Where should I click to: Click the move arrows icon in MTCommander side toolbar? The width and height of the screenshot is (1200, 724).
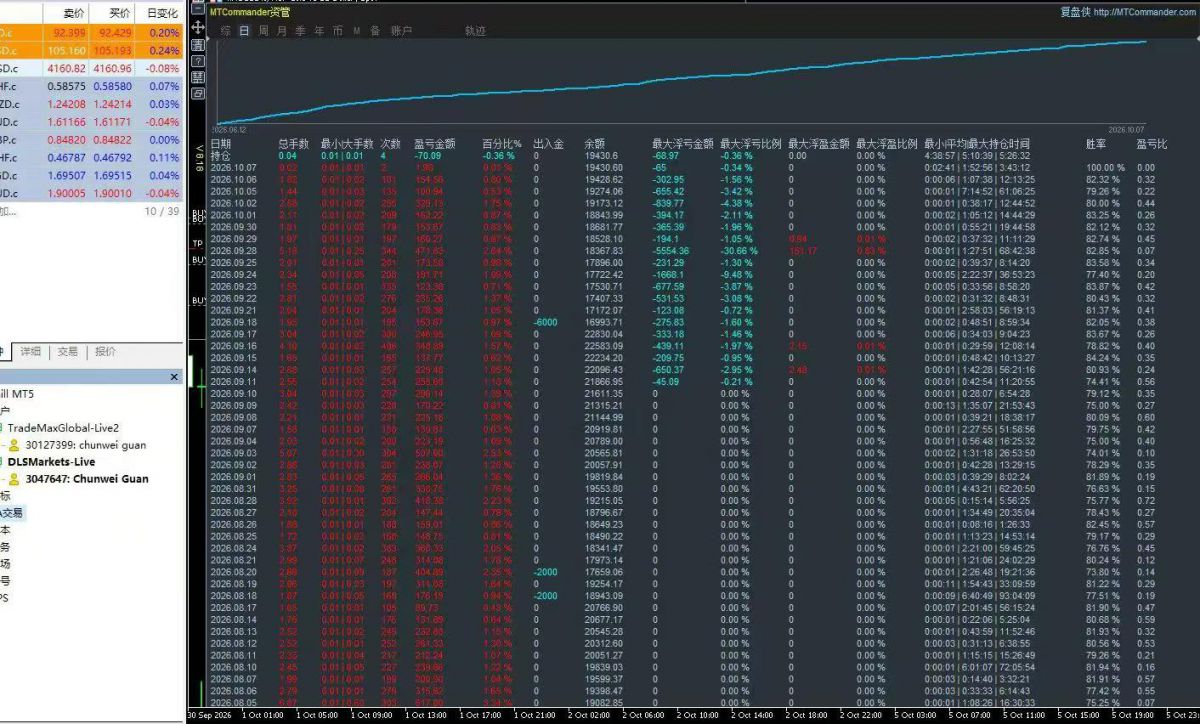pos(198,27)
